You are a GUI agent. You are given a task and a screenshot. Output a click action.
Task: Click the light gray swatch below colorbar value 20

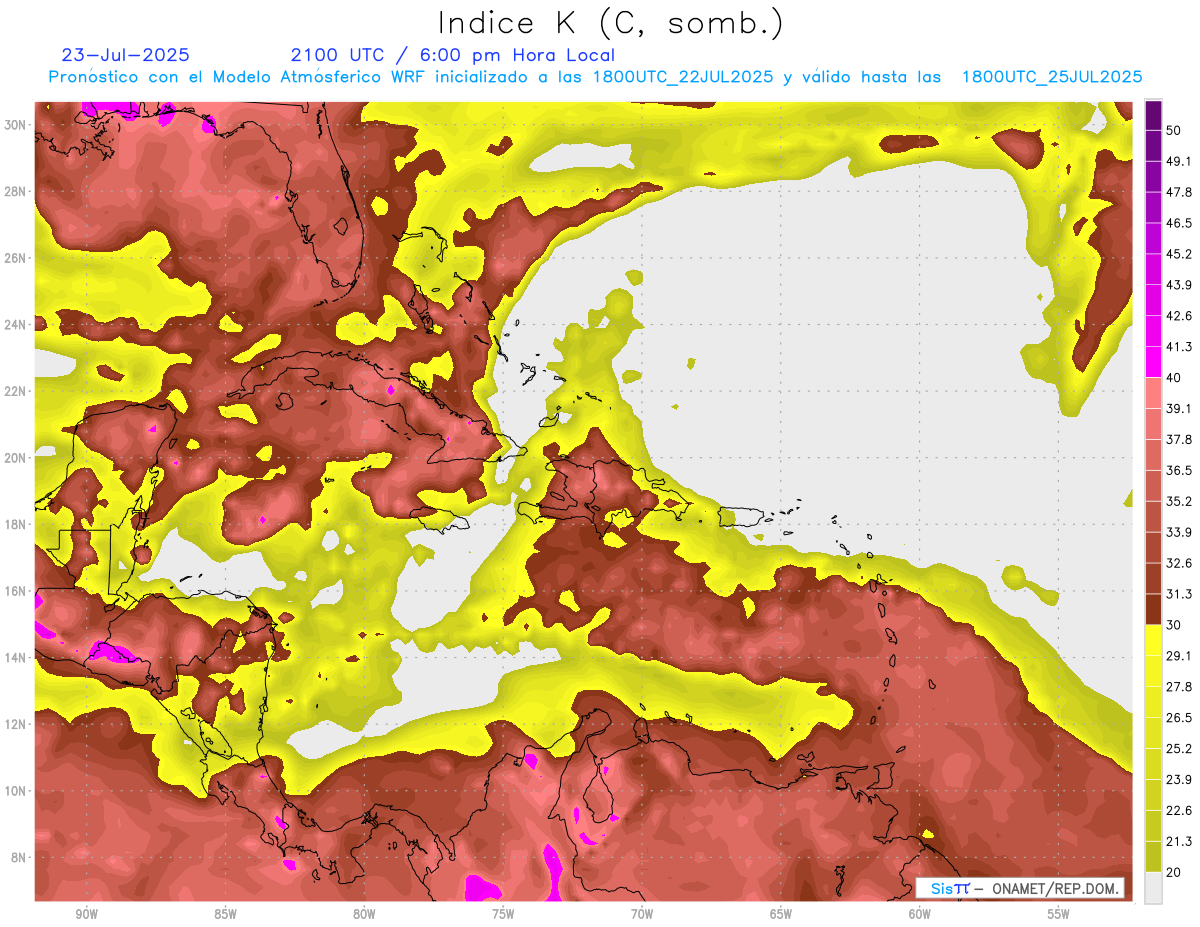pos(1153,888)
